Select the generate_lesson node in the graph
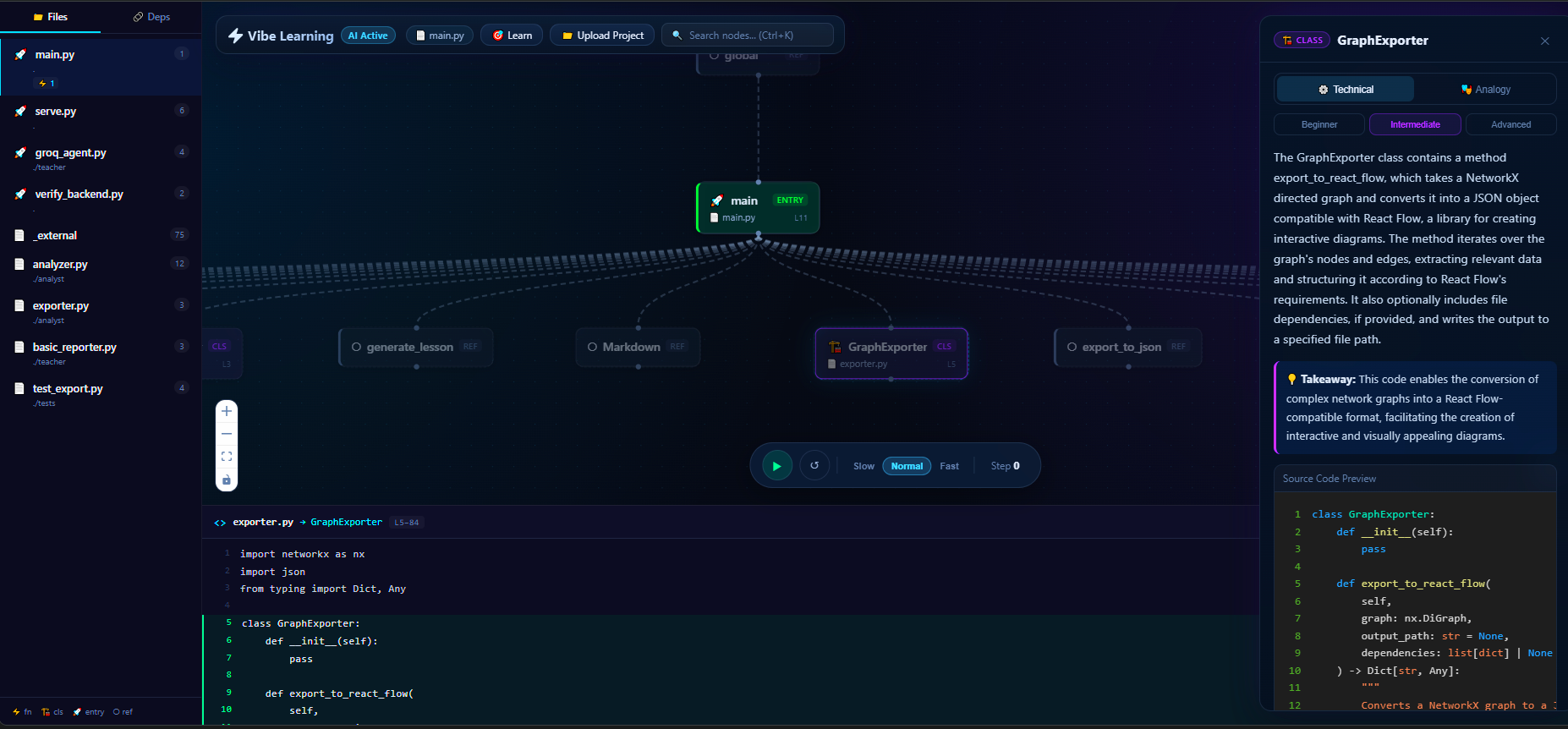 (415, 347)
